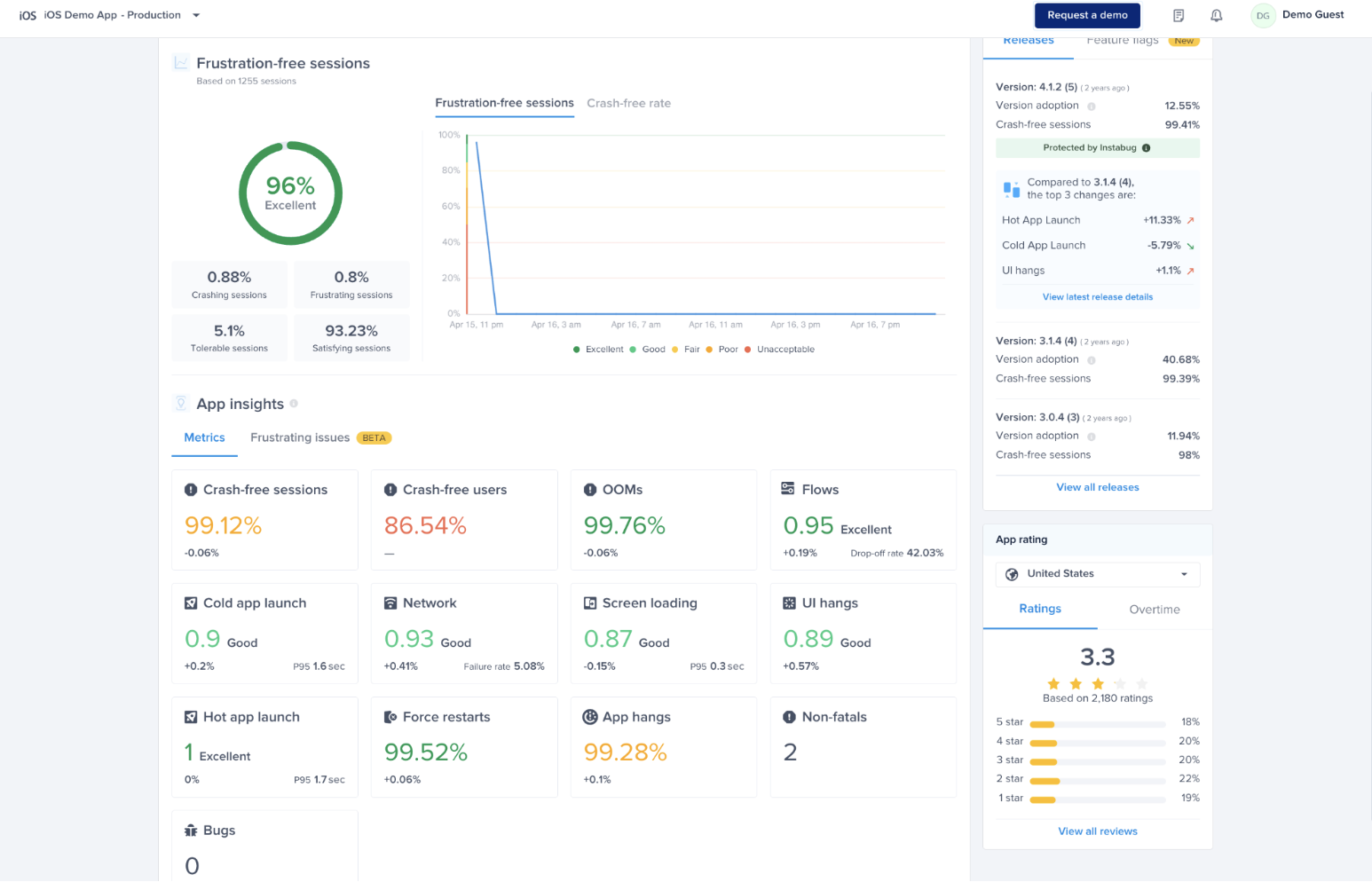
Task: Toggle the Unacceptable legend item in chart
Action: click(779, 350)
